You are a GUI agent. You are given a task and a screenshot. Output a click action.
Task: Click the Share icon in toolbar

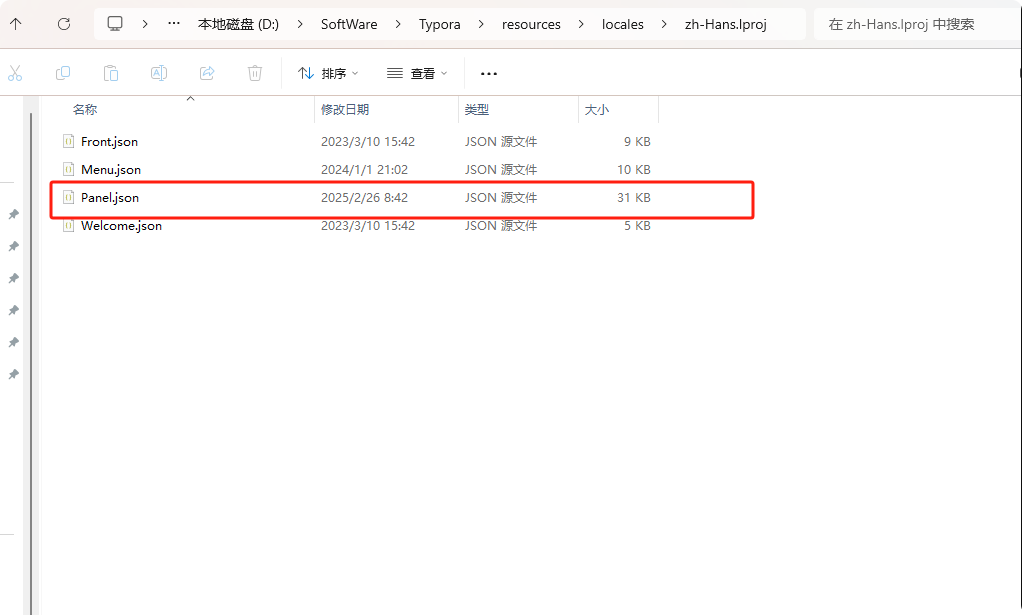pos(207,73)
